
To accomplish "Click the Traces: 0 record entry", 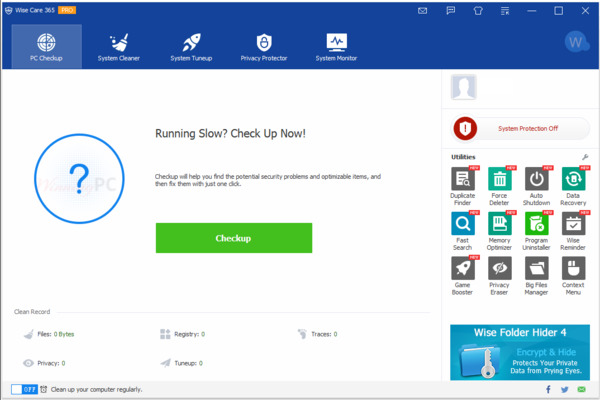I will pos(318,334).
